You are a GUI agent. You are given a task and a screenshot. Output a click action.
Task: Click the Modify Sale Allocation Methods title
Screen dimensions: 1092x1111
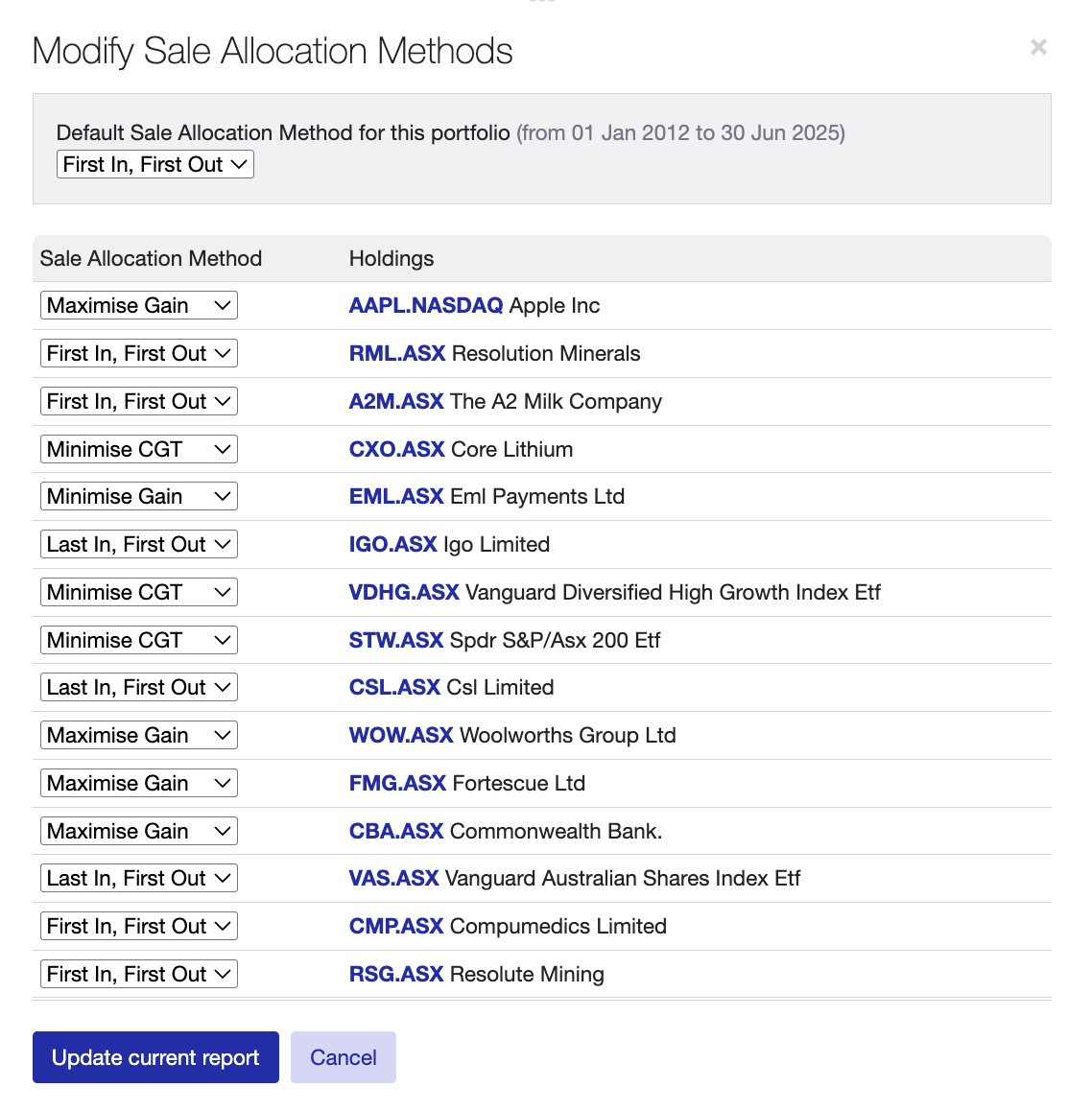pos(273,51)
